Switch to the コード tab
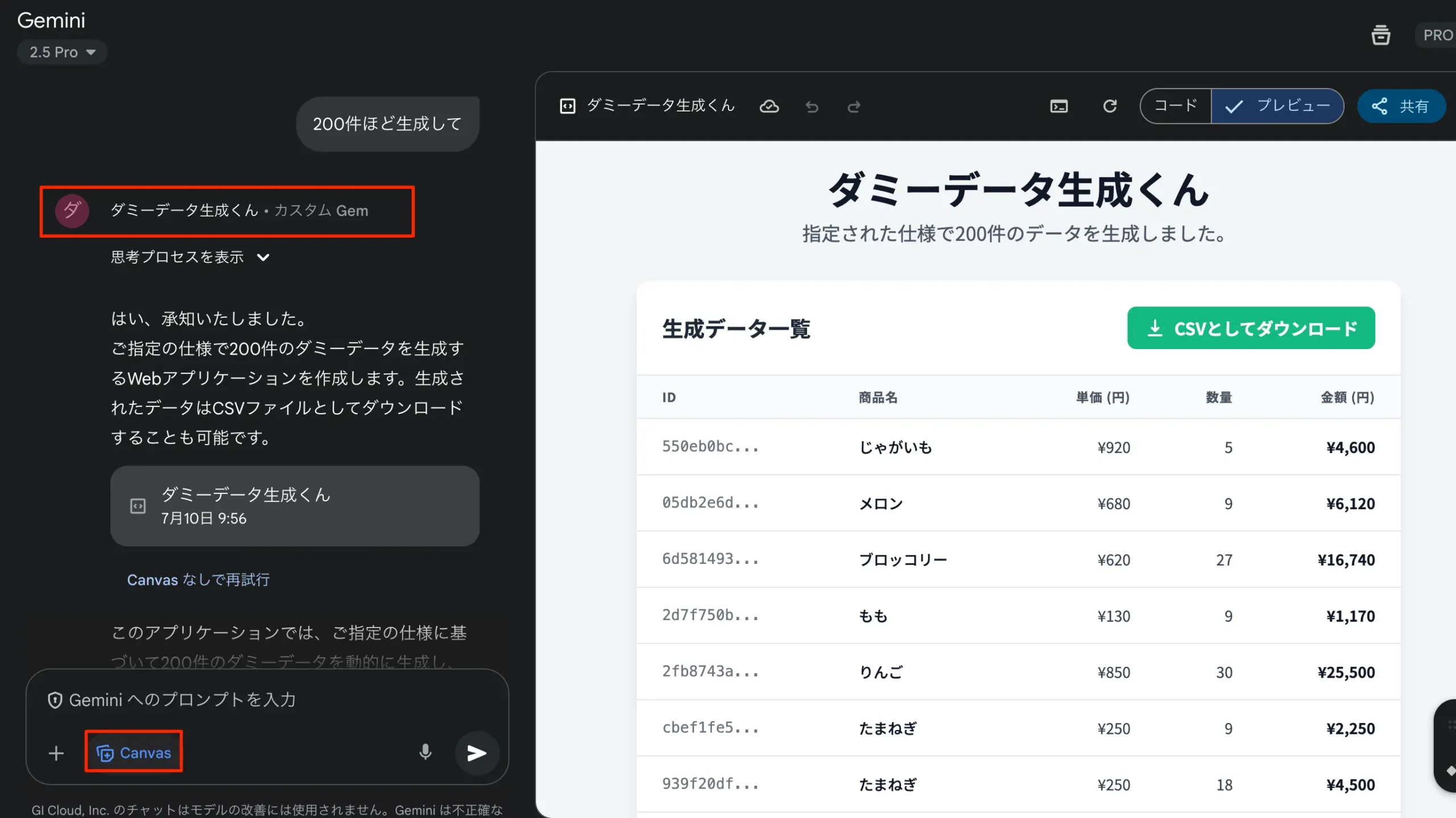 point(1176,106)
